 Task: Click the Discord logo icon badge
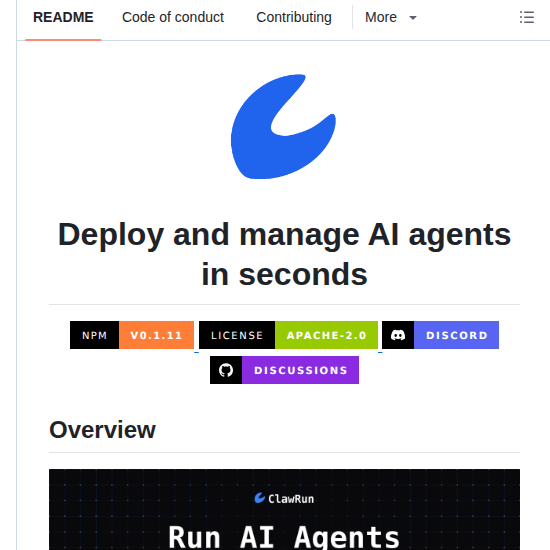click(398, 335)
